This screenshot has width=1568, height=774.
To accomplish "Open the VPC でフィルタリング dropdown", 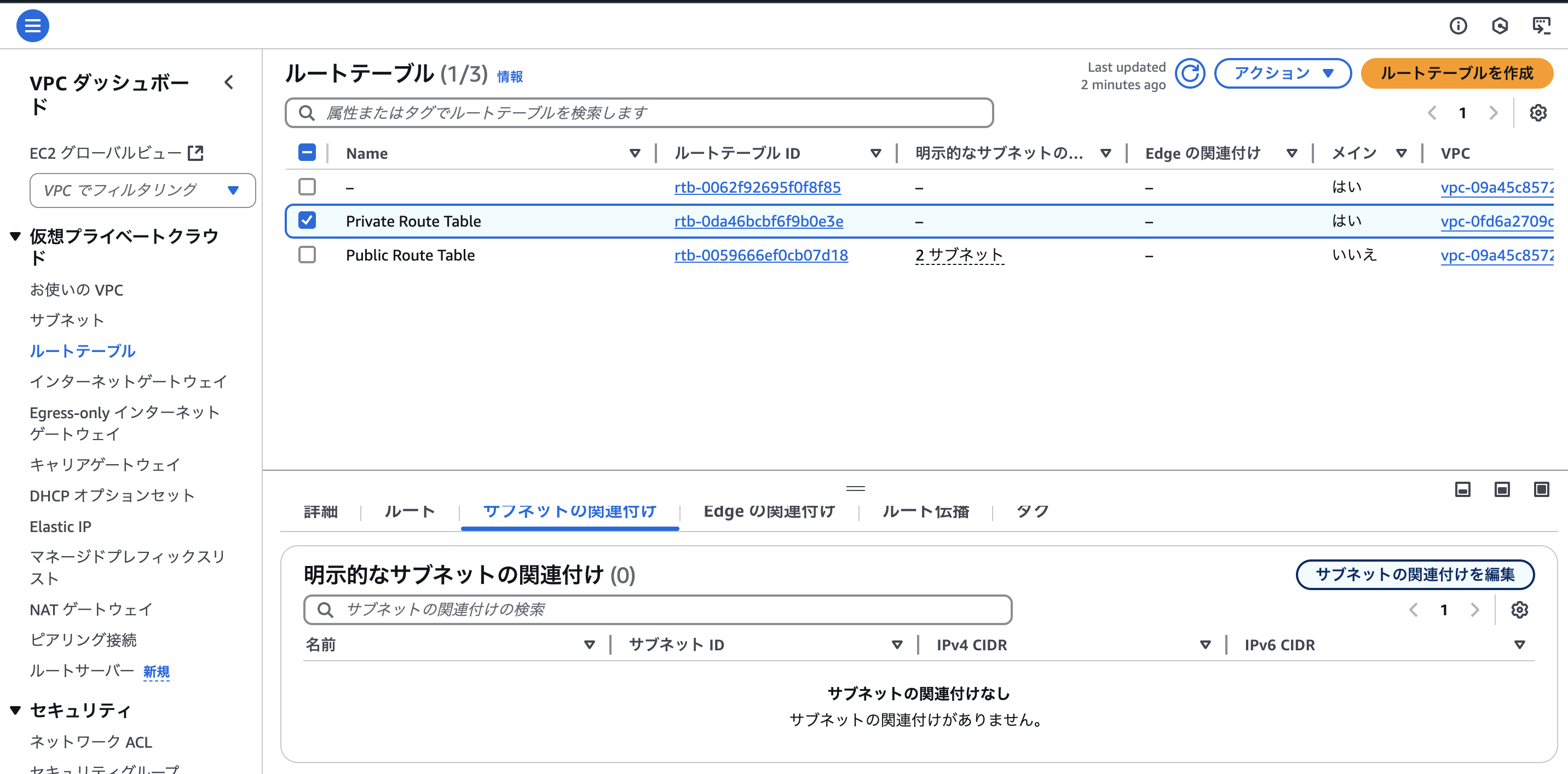I will coord(142,190).
